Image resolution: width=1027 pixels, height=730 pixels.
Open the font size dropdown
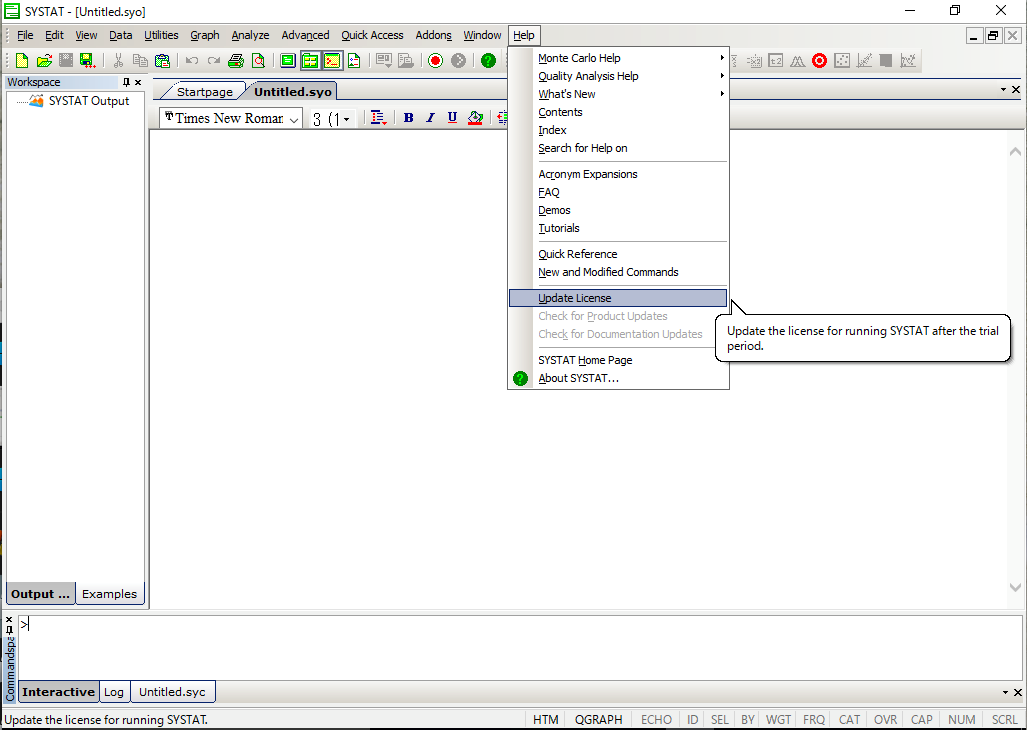pos(346,119)
